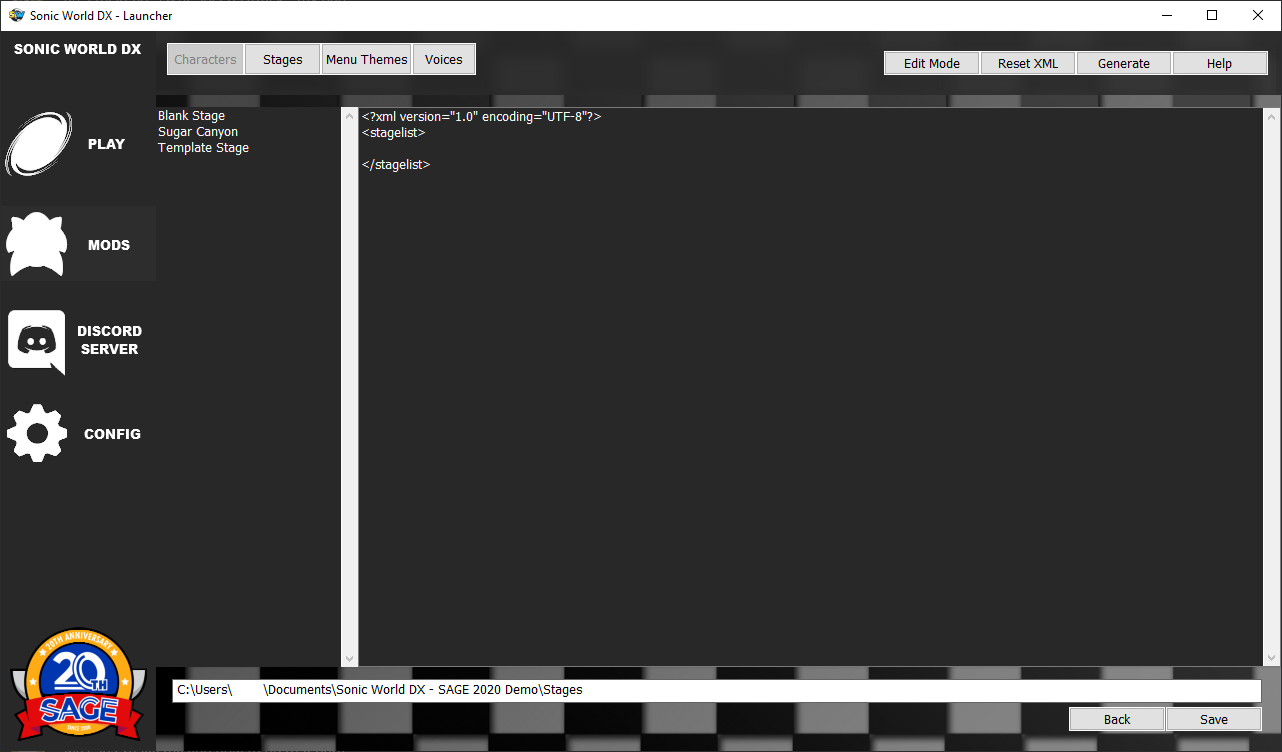Open the Discord logo icon

37,342
